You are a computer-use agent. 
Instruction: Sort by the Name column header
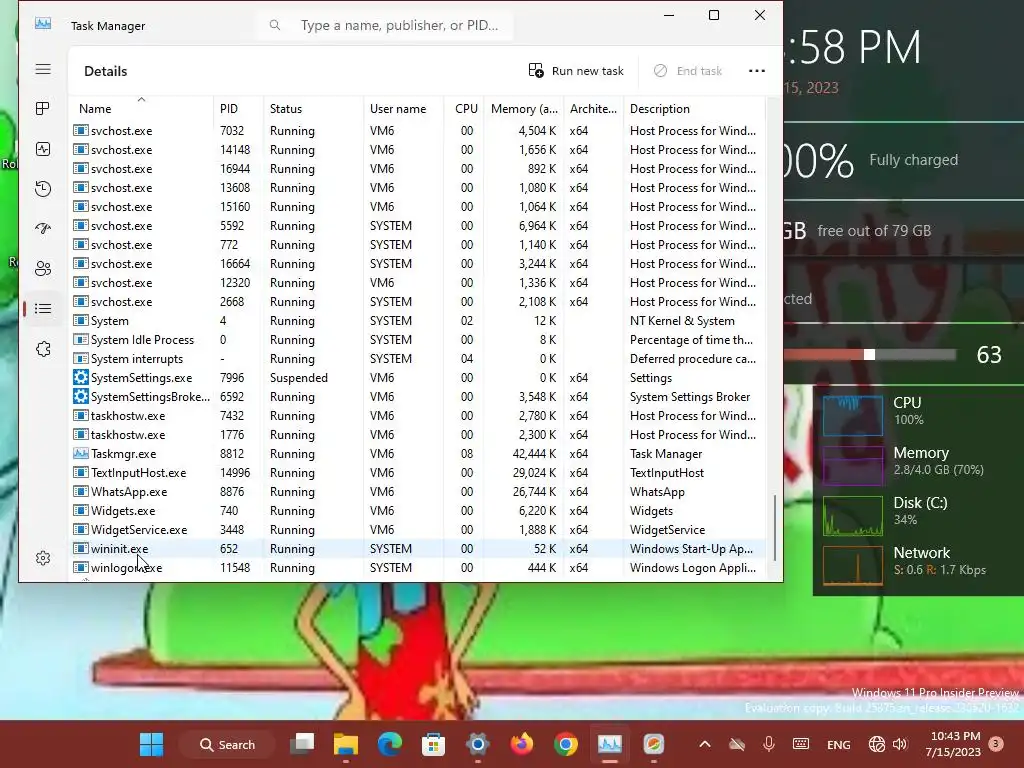142,108
